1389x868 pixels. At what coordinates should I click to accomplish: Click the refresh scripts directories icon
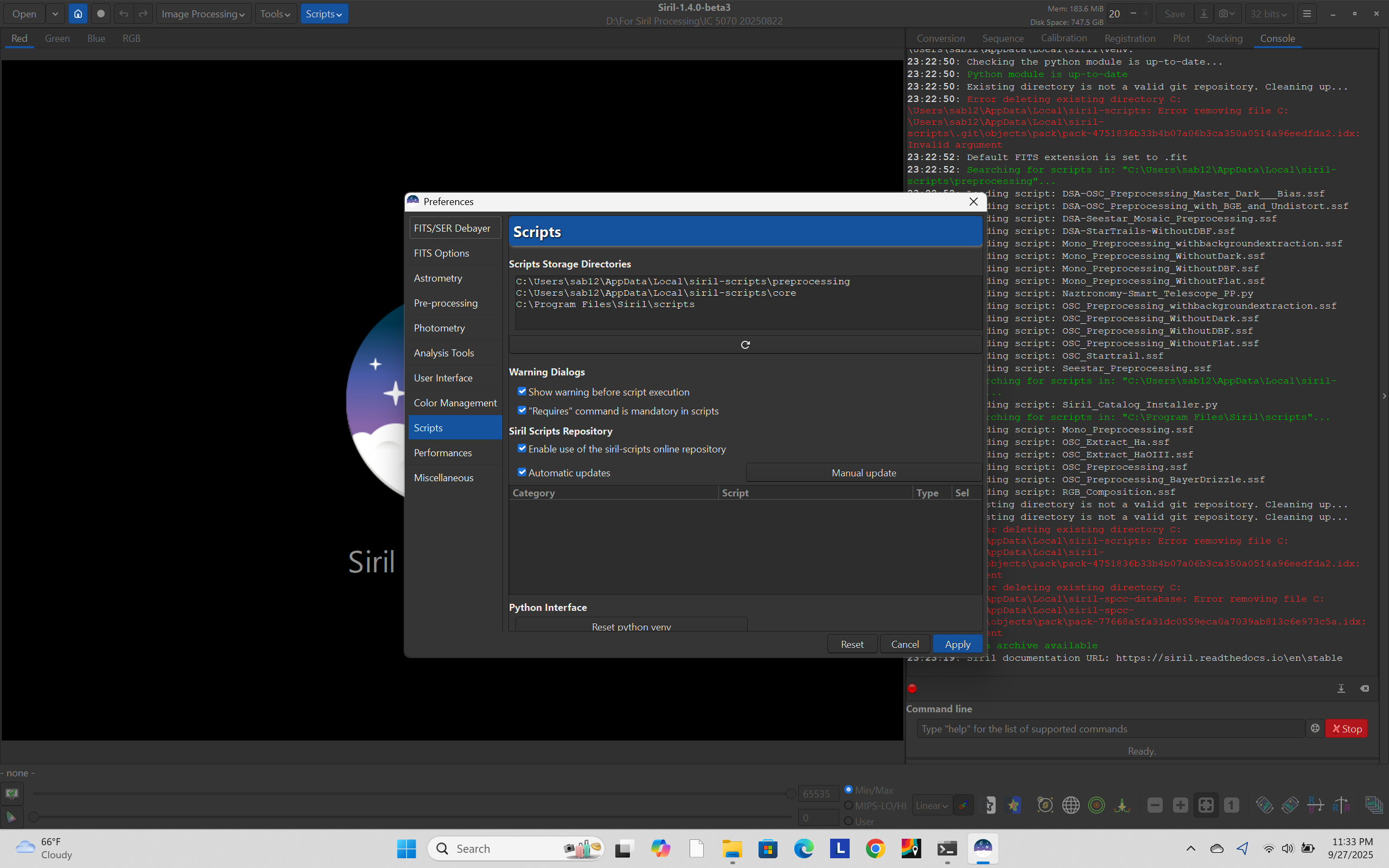click(745, 344)
